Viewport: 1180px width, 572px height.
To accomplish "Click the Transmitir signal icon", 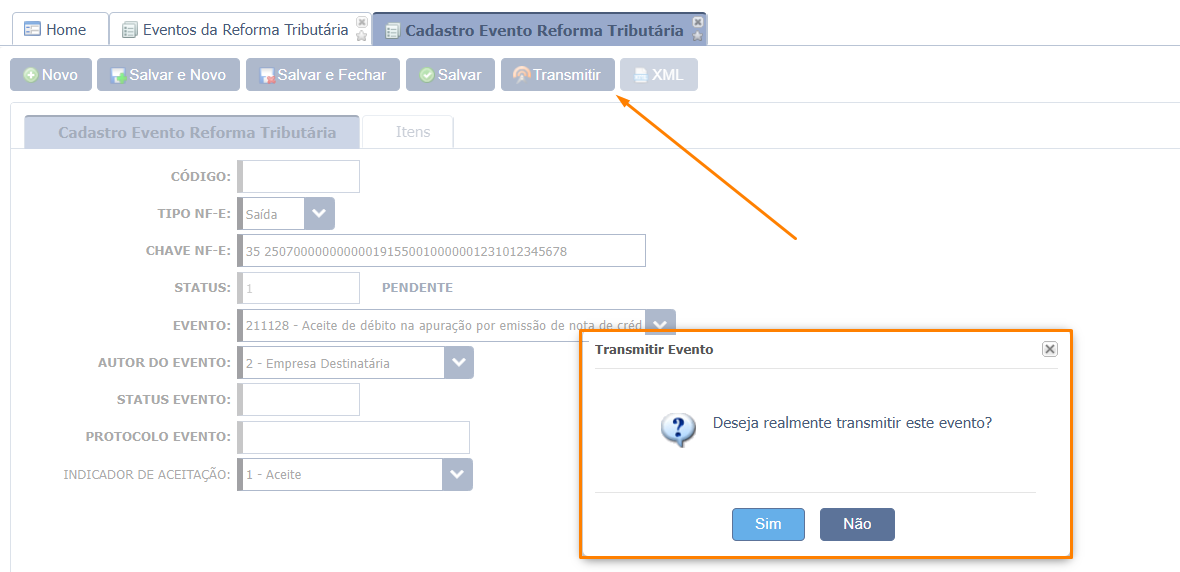I will pos(522,75).
